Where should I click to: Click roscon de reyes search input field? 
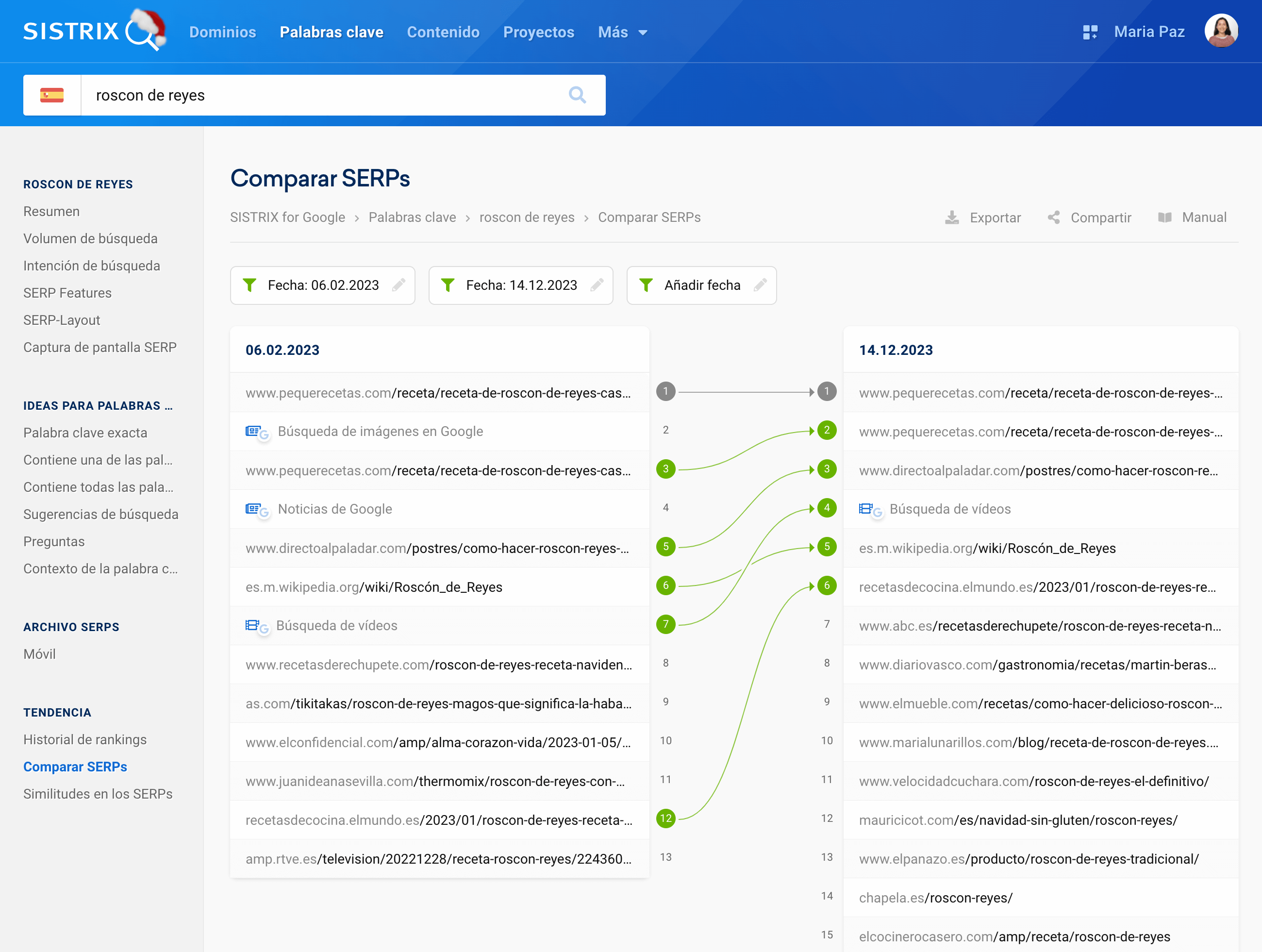pos(319,95)
